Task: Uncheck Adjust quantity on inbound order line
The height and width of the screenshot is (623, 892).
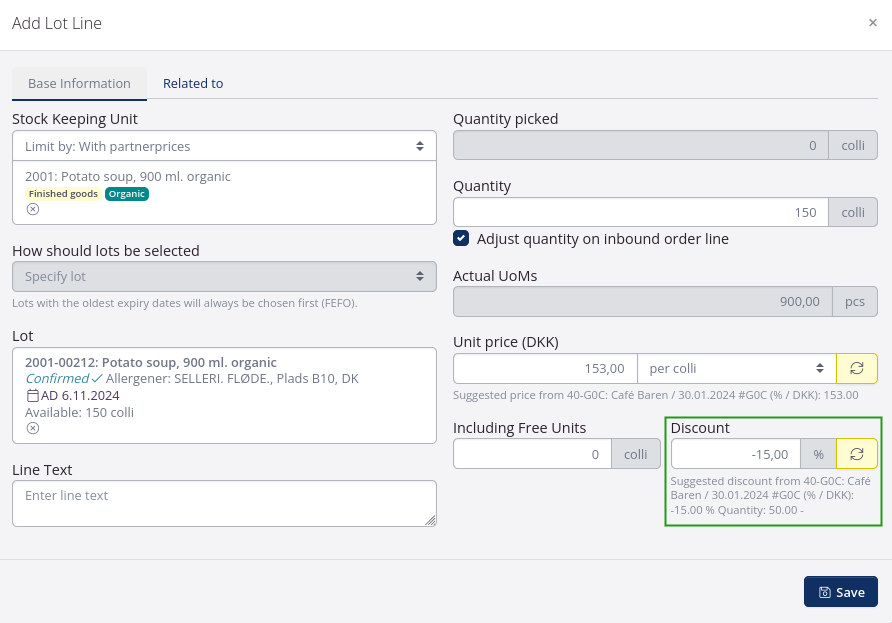Action: pos(461,239)
